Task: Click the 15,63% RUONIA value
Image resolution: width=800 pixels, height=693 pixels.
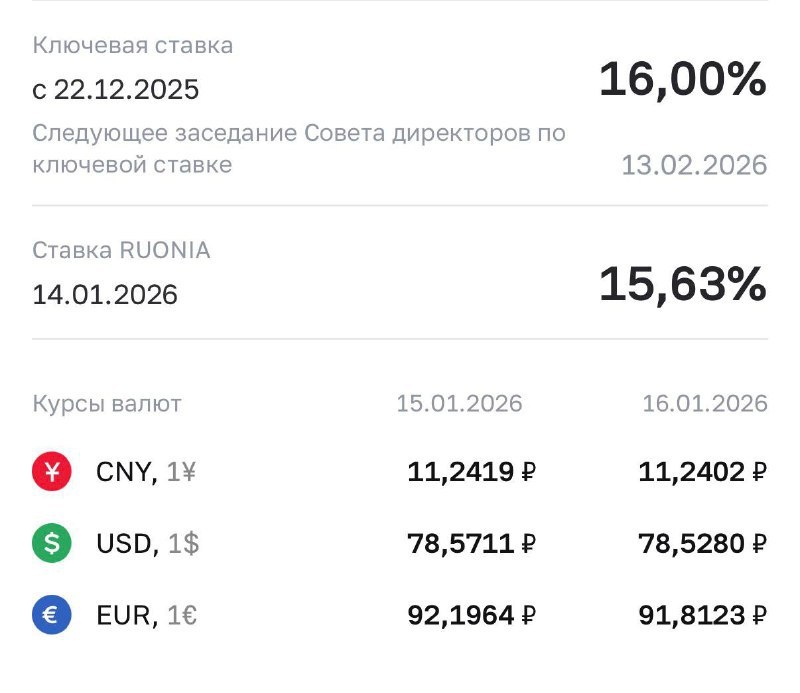Action: (682, 285)
